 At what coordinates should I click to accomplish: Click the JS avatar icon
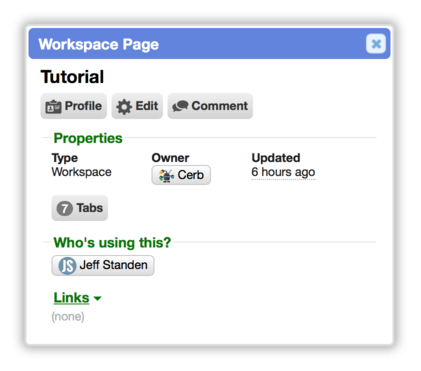click(67, 266)
